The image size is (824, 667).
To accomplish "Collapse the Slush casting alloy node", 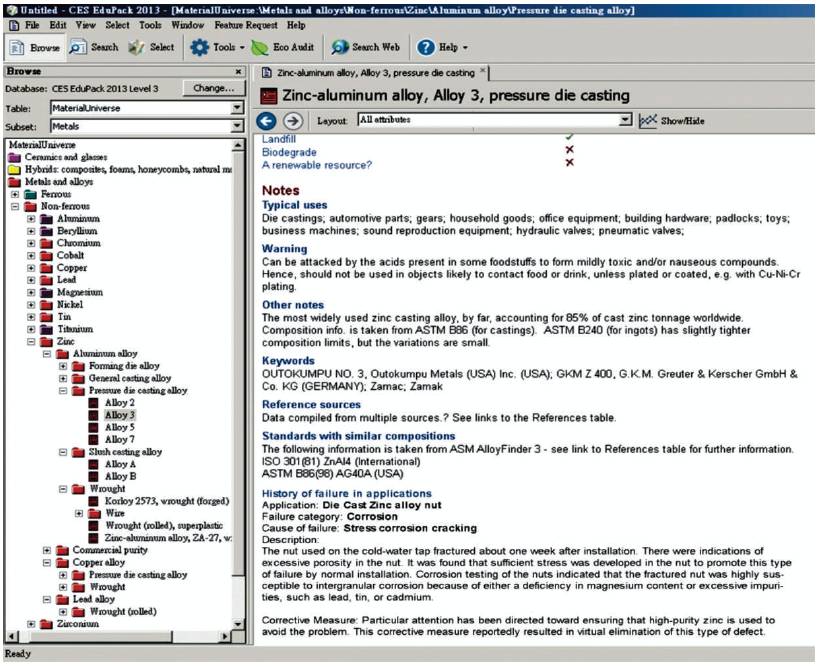I will coord(63,452).
